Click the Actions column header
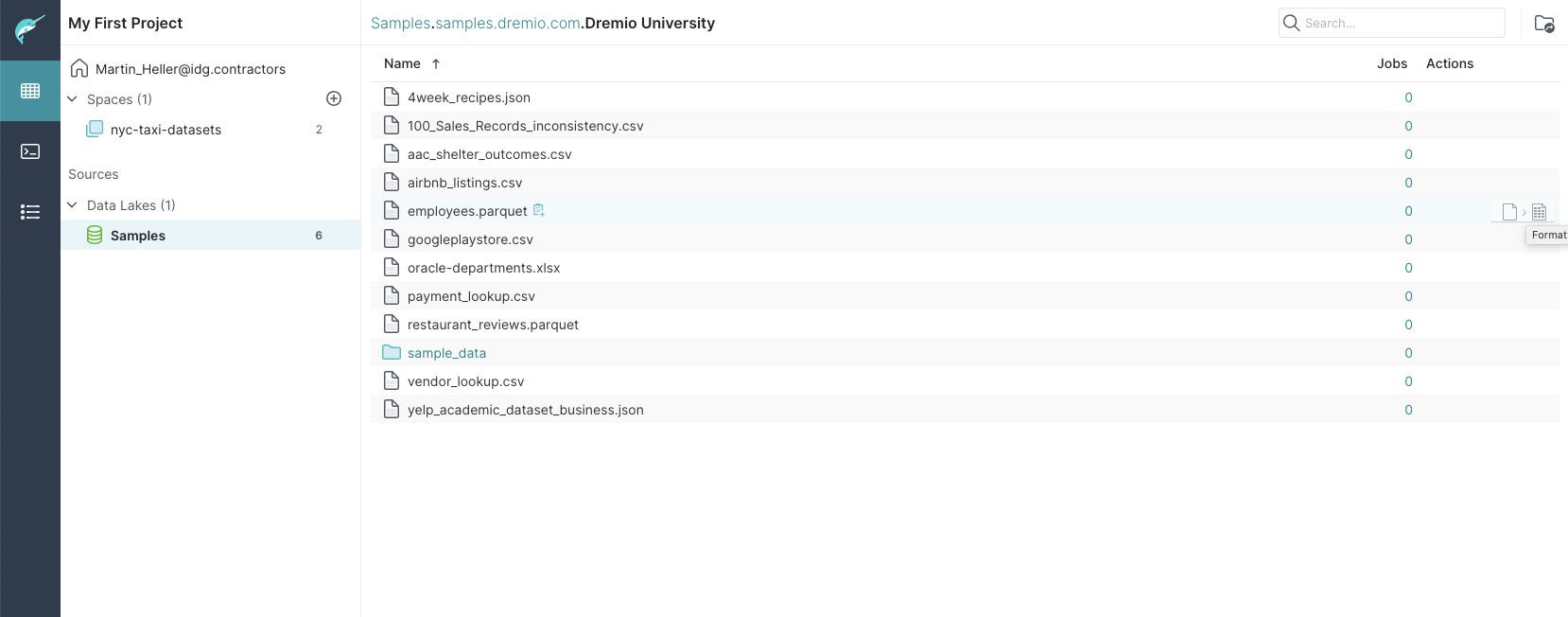 pyautogui.click(x=1450, y=63)
